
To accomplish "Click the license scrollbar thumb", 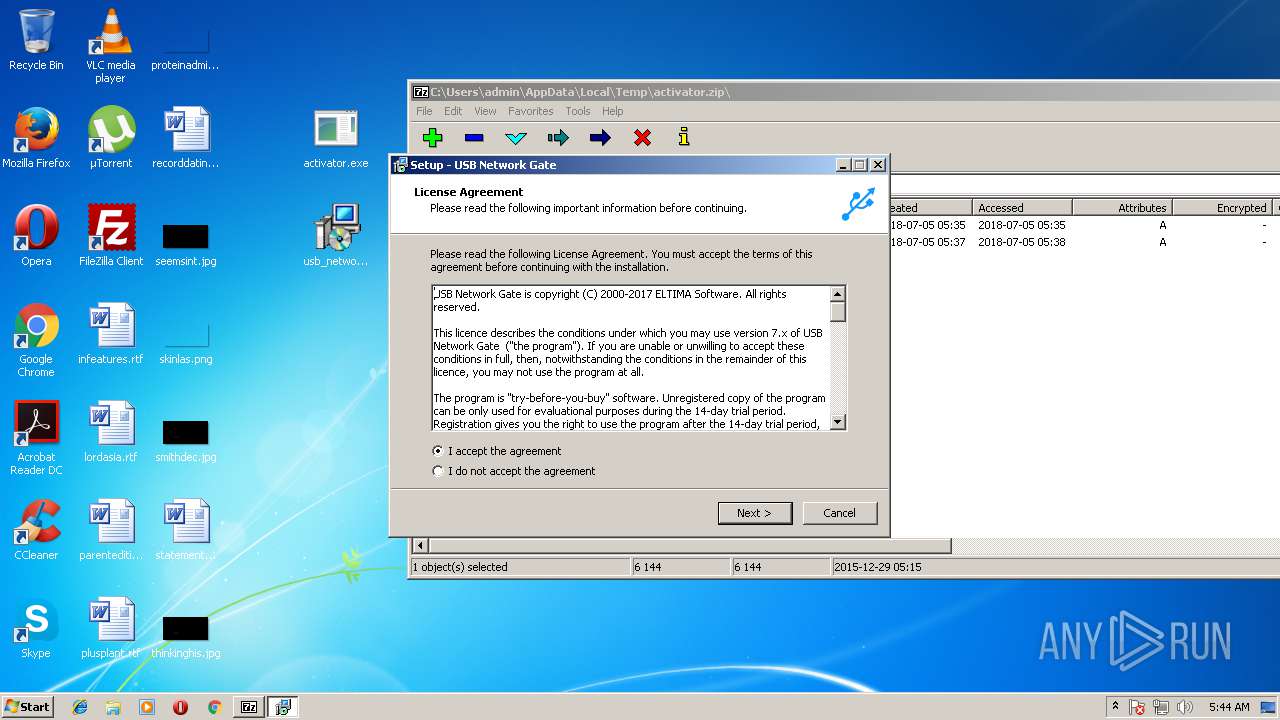I will point(838,312).
